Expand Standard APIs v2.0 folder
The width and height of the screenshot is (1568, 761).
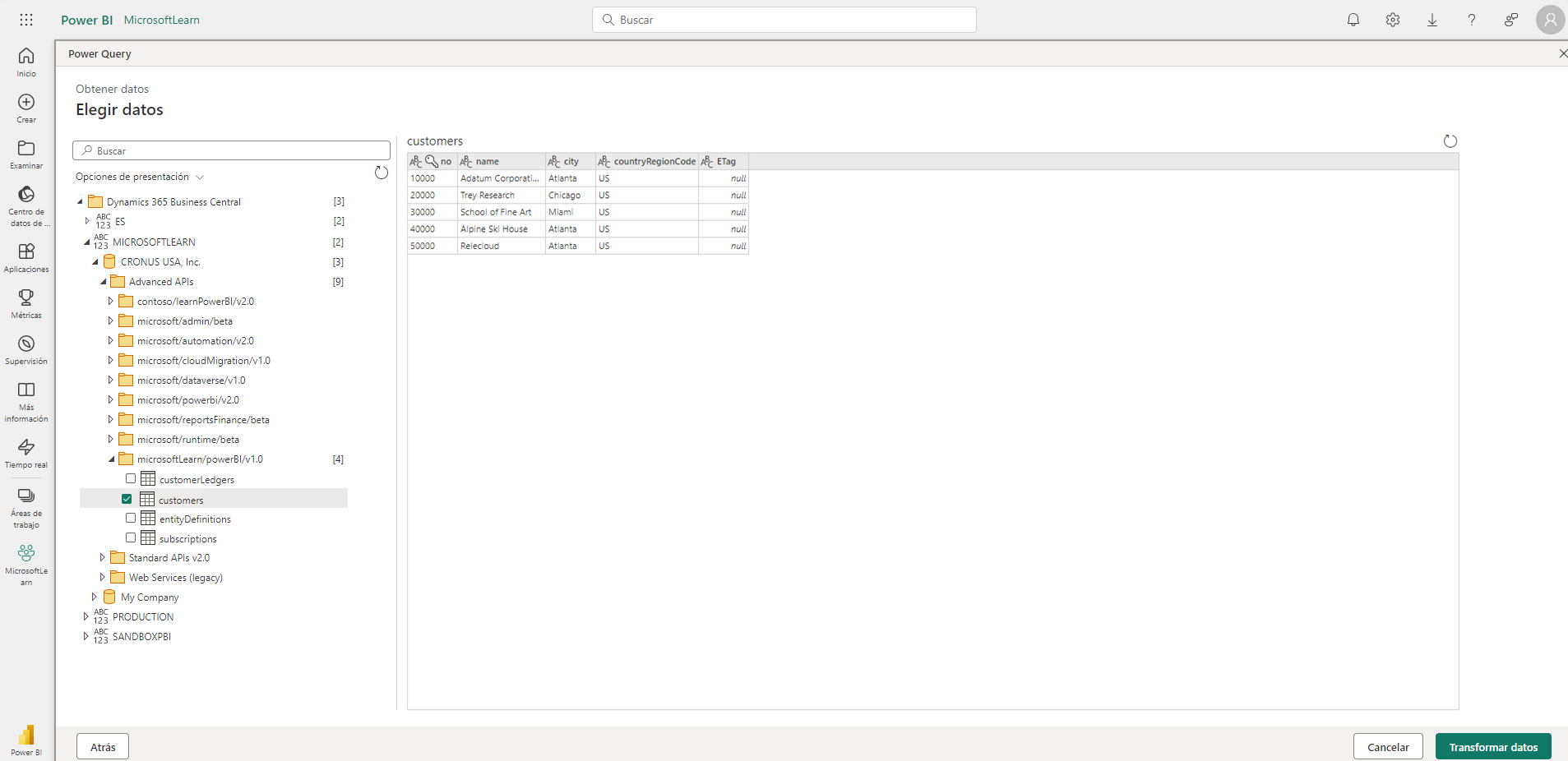(102, 557)
